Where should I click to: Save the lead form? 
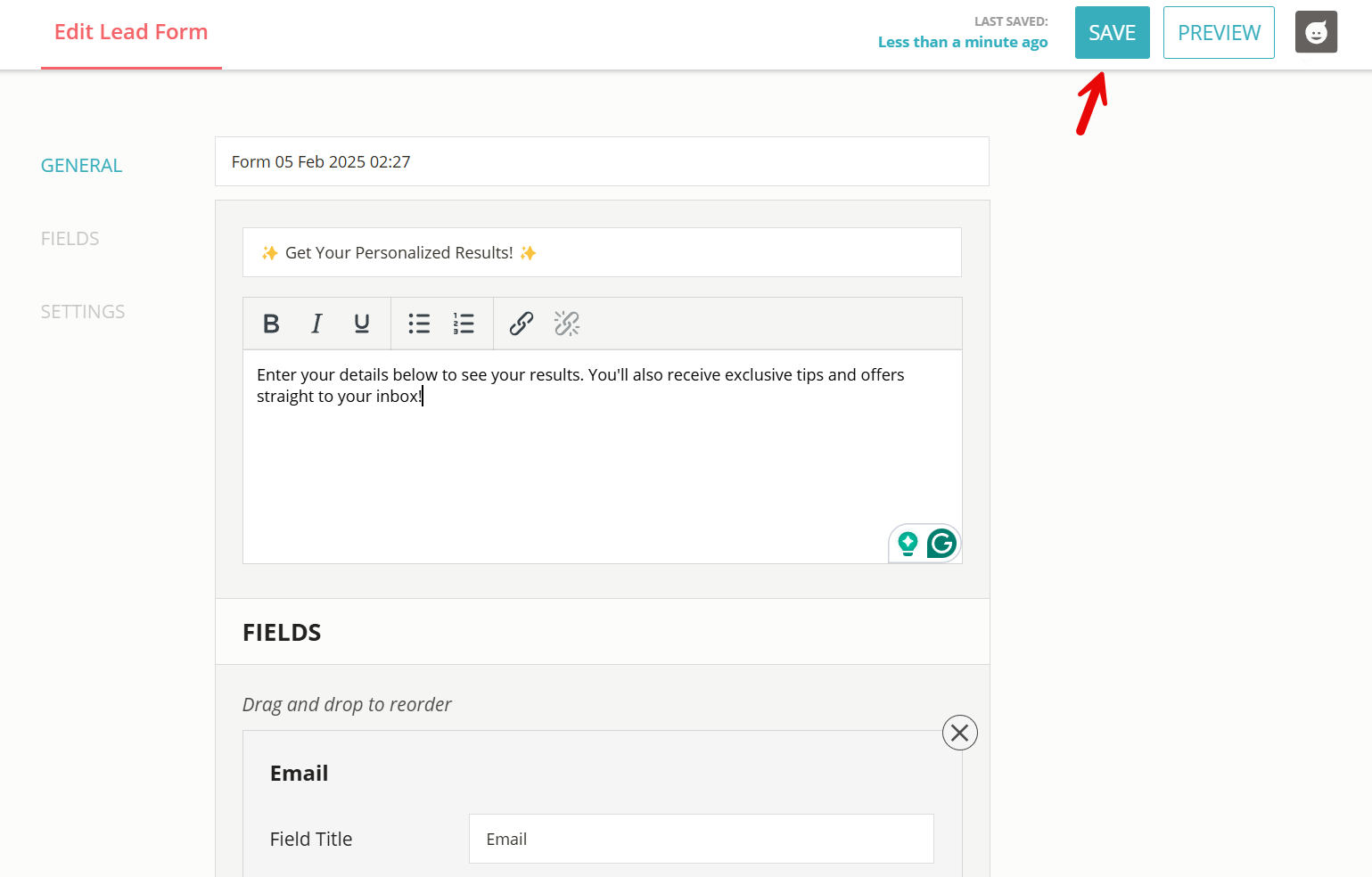click(x=1112, y=32)
